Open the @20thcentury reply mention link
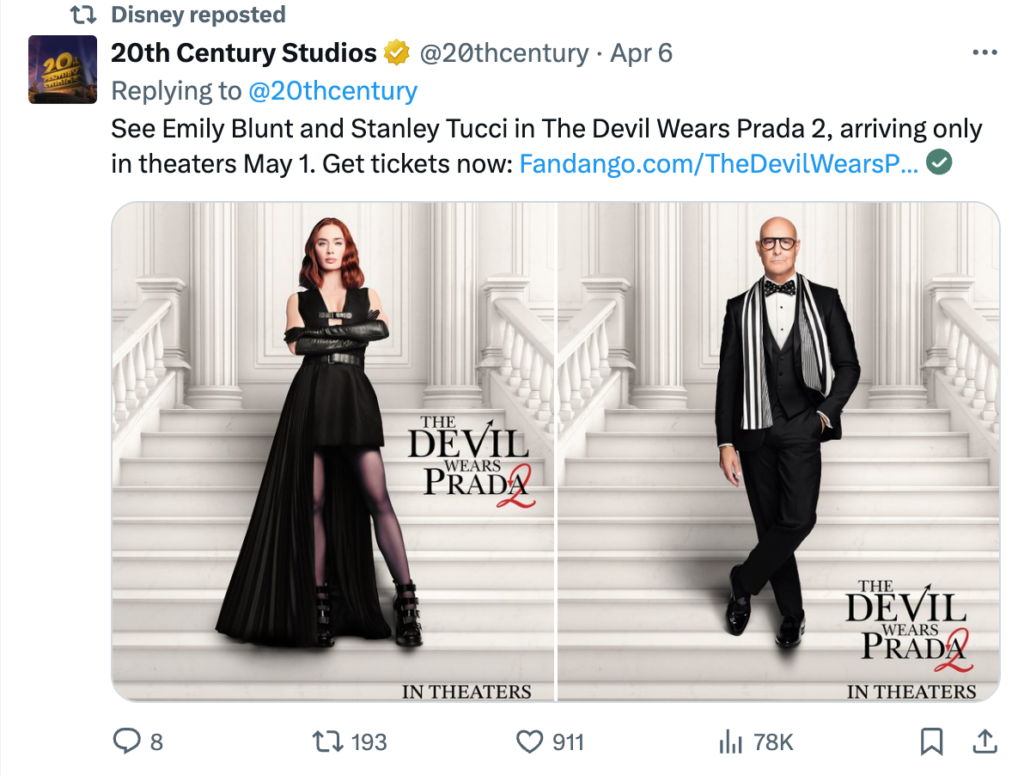The image size is (1024, 775). coord(331,91)
